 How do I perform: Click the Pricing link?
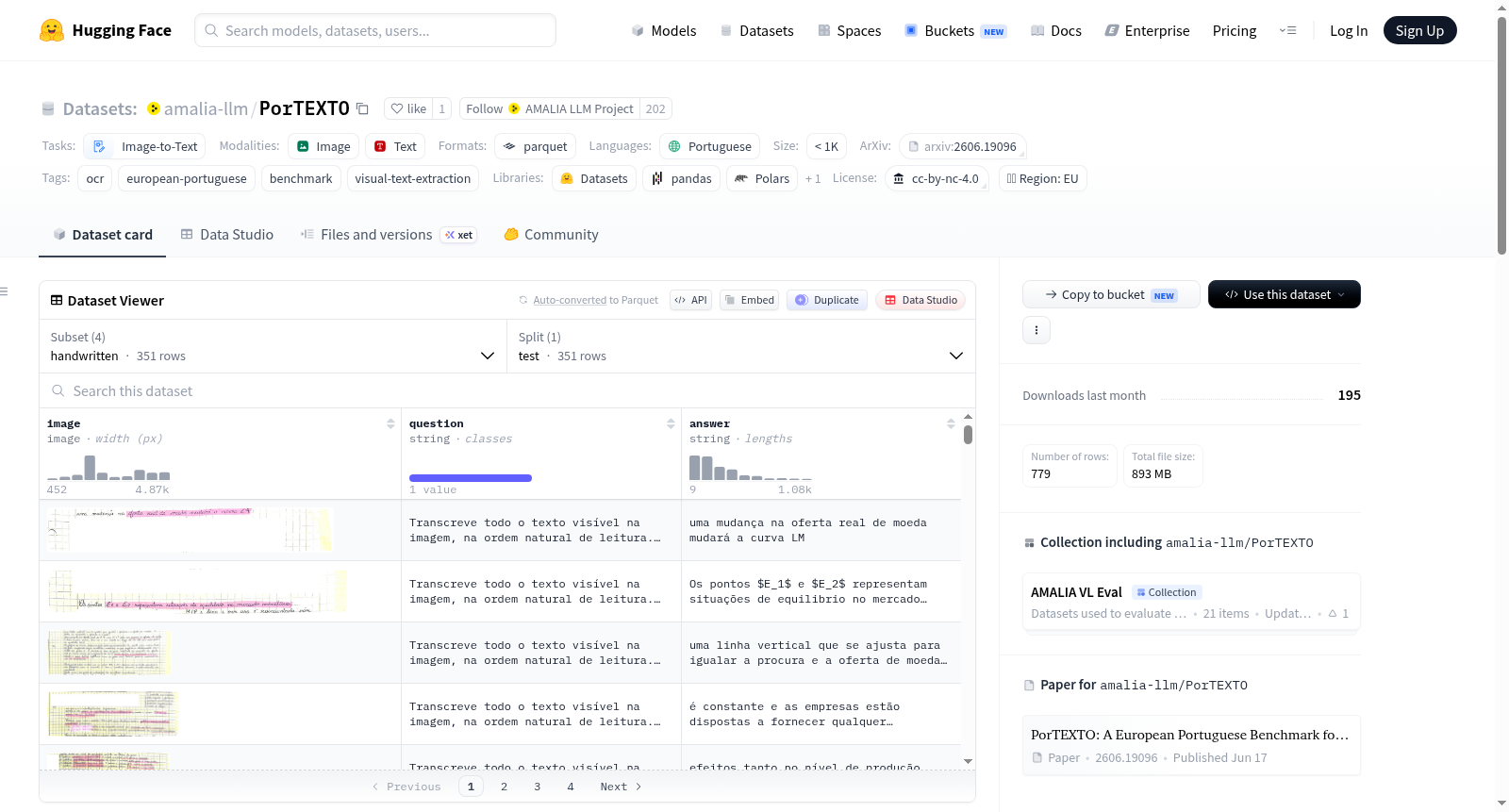(1235, 30)
